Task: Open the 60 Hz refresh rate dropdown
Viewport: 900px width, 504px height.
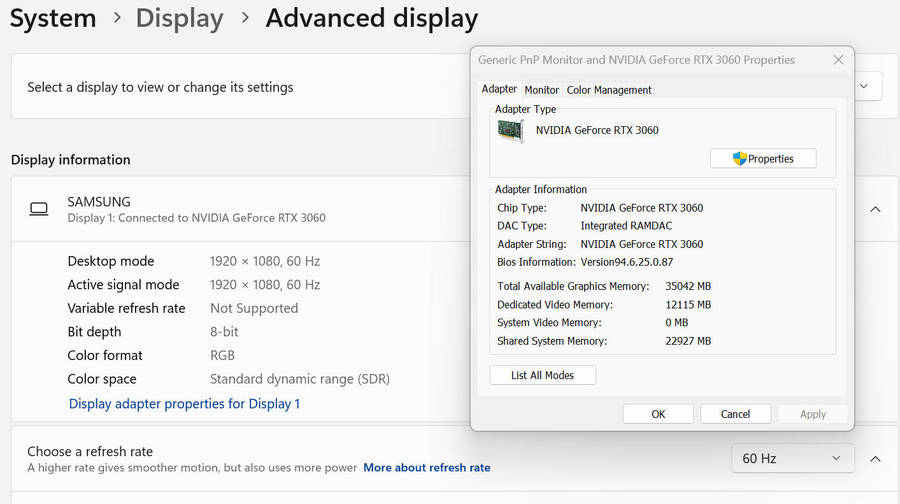Action: [792, 458]
